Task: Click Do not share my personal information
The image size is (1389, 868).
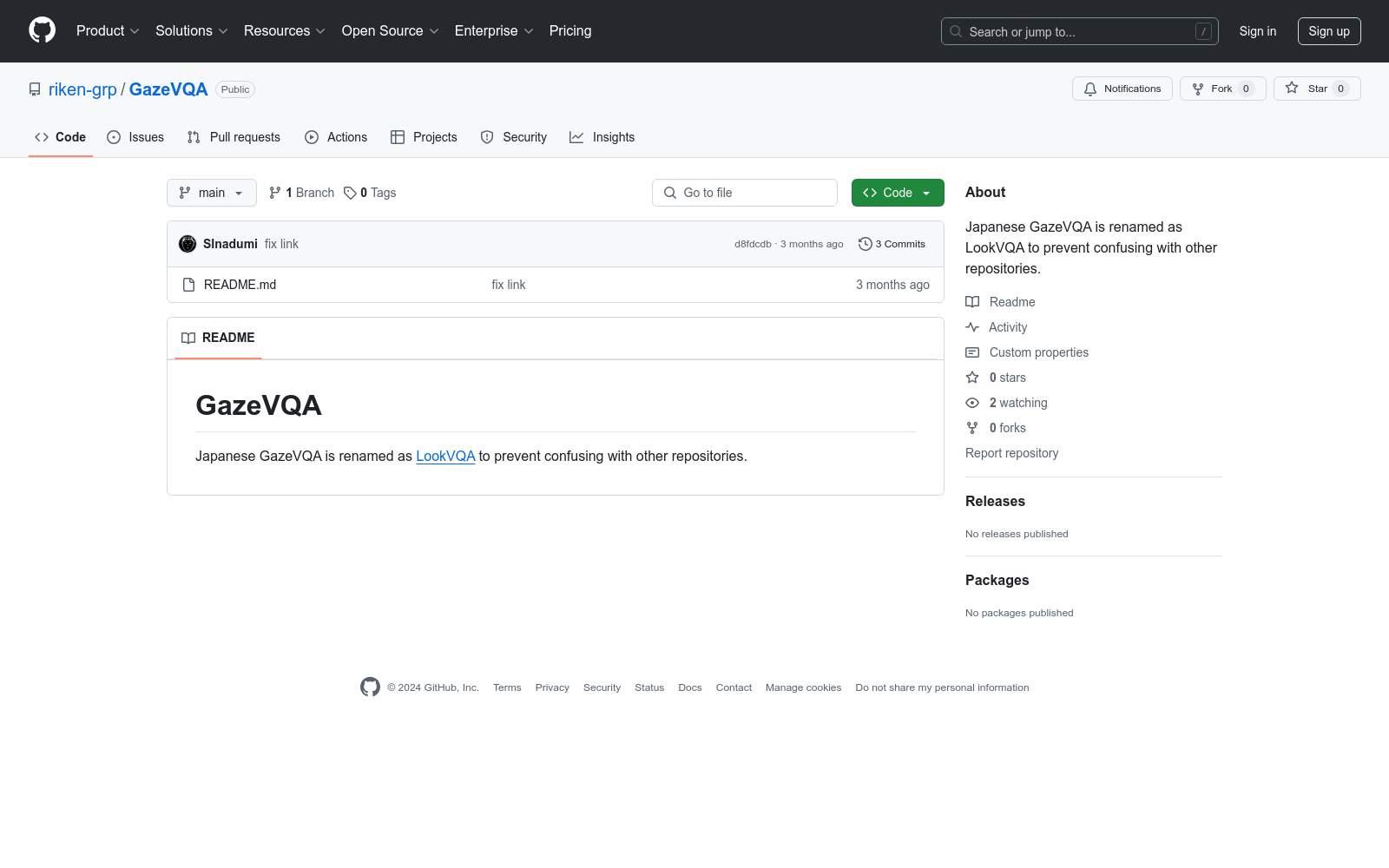Action: [943, 687]
